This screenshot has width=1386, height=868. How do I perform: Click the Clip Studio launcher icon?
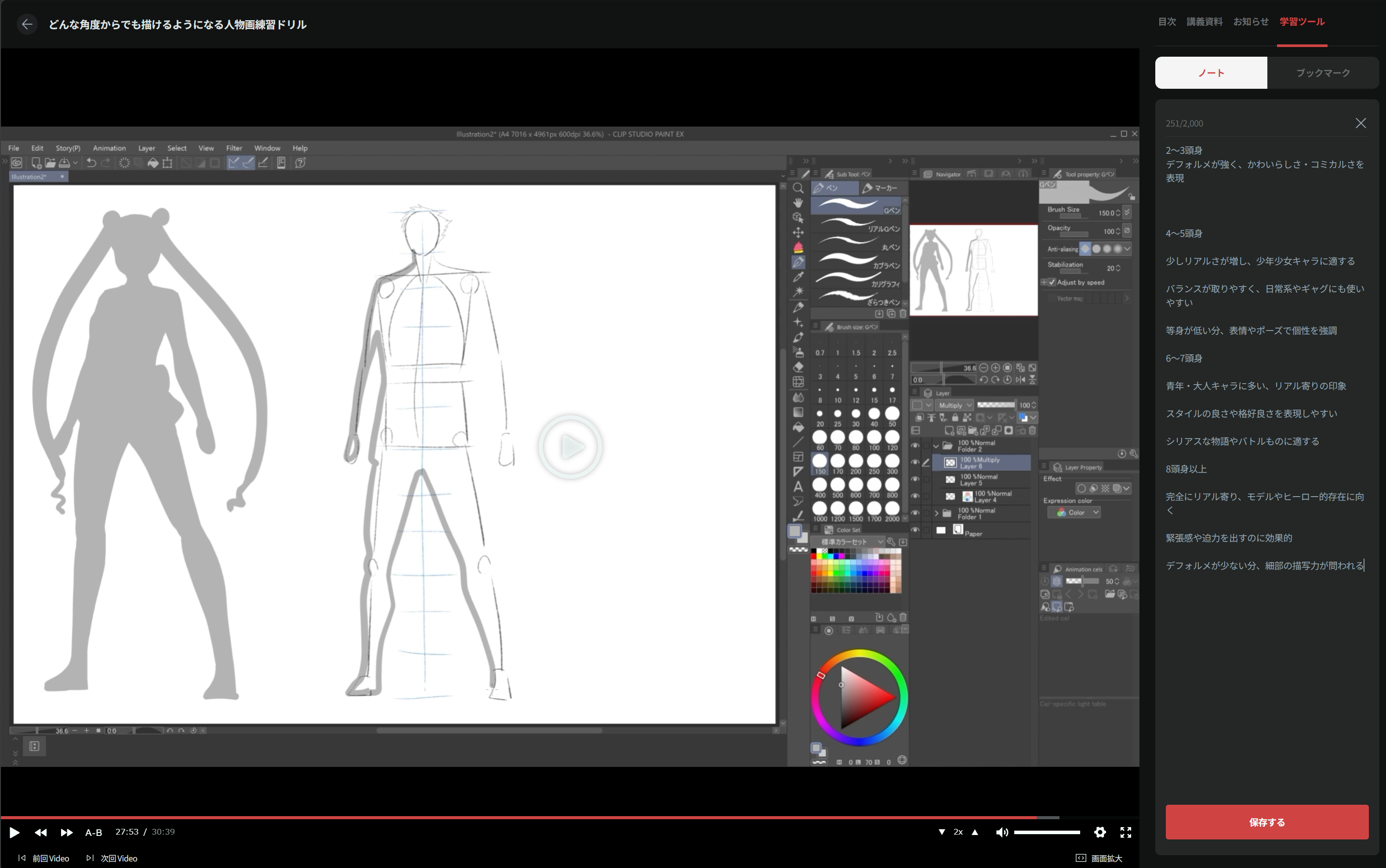(x=17, y=163)
